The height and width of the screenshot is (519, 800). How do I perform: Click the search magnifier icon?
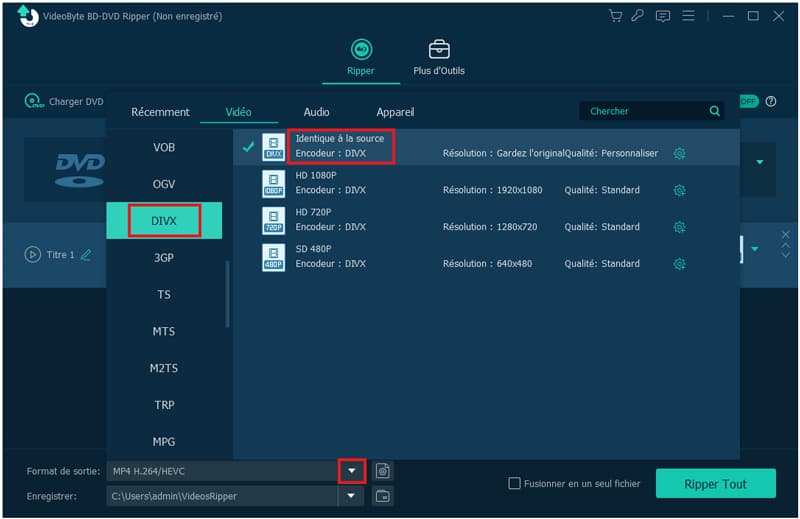(x=714, y=112)
